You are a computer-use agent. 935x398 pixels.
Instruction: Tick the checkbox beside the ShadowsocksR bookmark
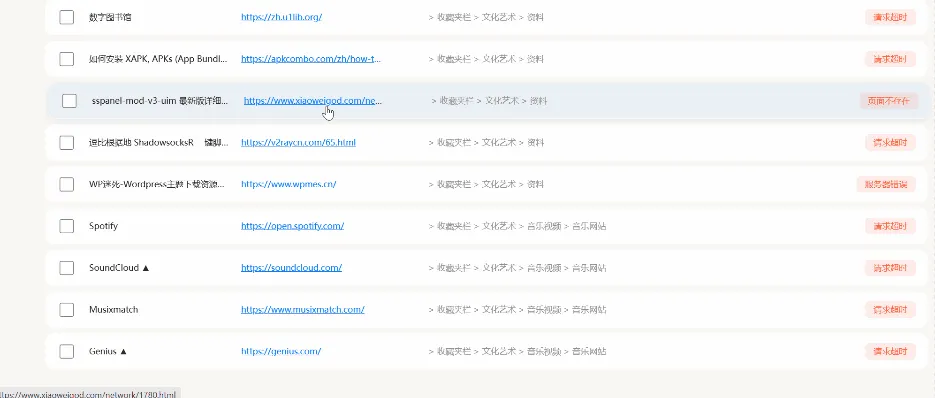pos(66,143)
